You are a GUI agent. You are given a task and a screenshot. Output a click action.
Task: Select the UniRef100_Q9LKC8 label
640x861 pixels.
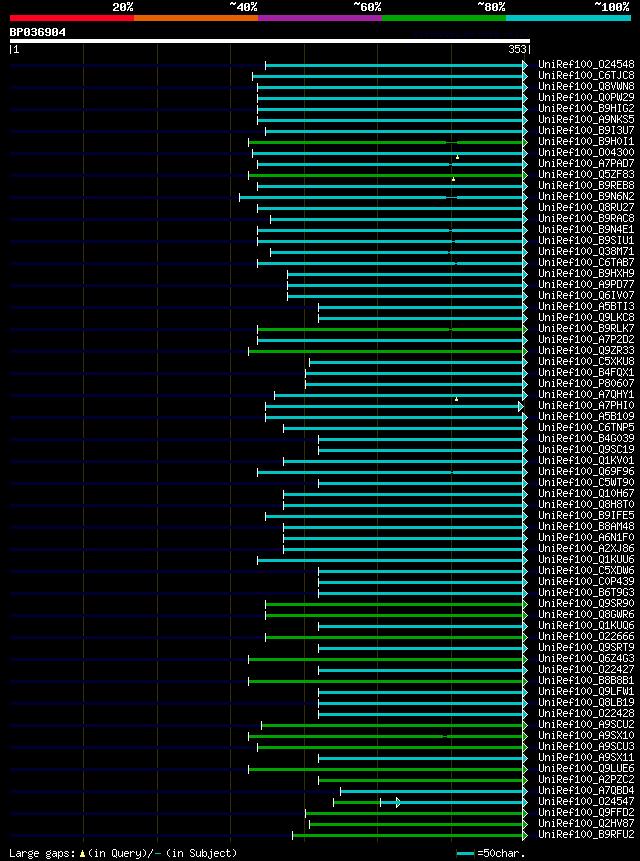586,317
